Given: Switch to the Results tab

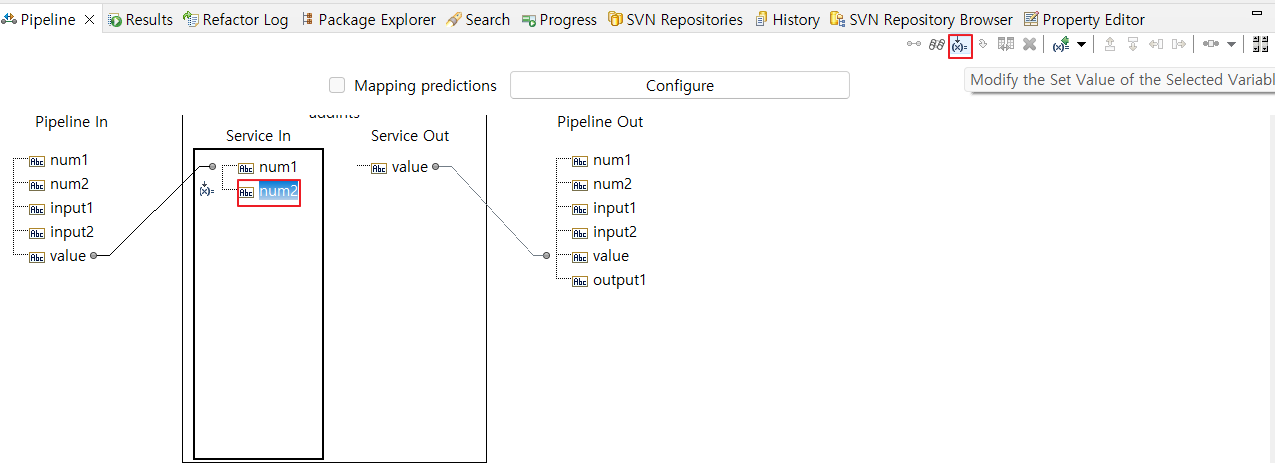Looking at the screenshot, I should (x=140, y=19).
